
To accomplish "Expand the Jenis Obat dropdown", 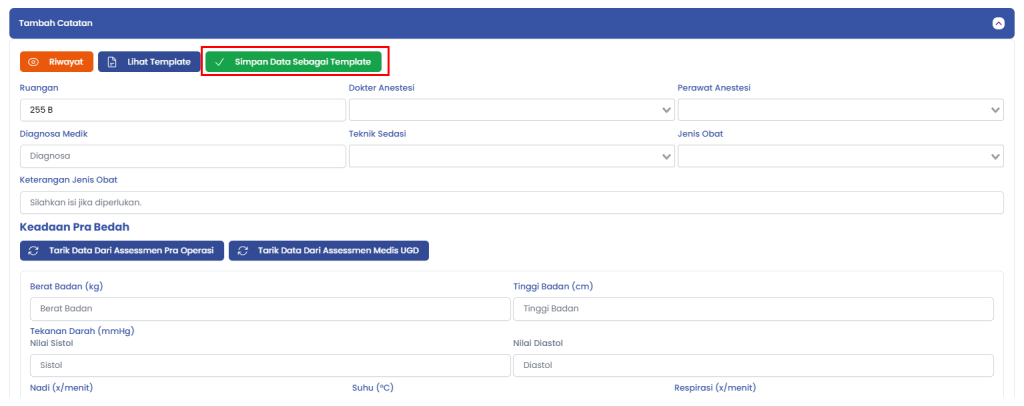I will click(x=840, y=156).
